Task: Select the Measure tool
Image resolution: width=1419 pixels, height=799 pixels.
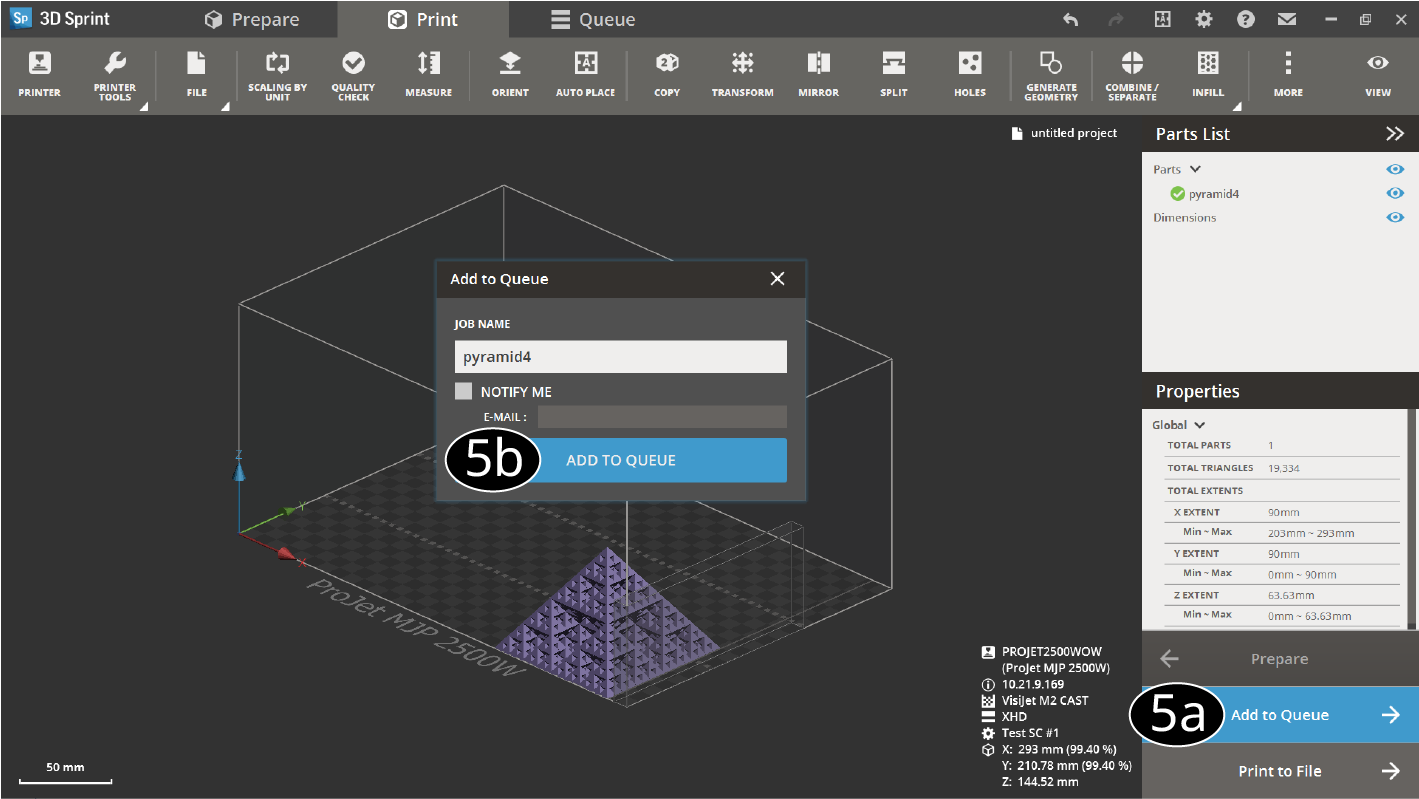Action: coord(428,73)
